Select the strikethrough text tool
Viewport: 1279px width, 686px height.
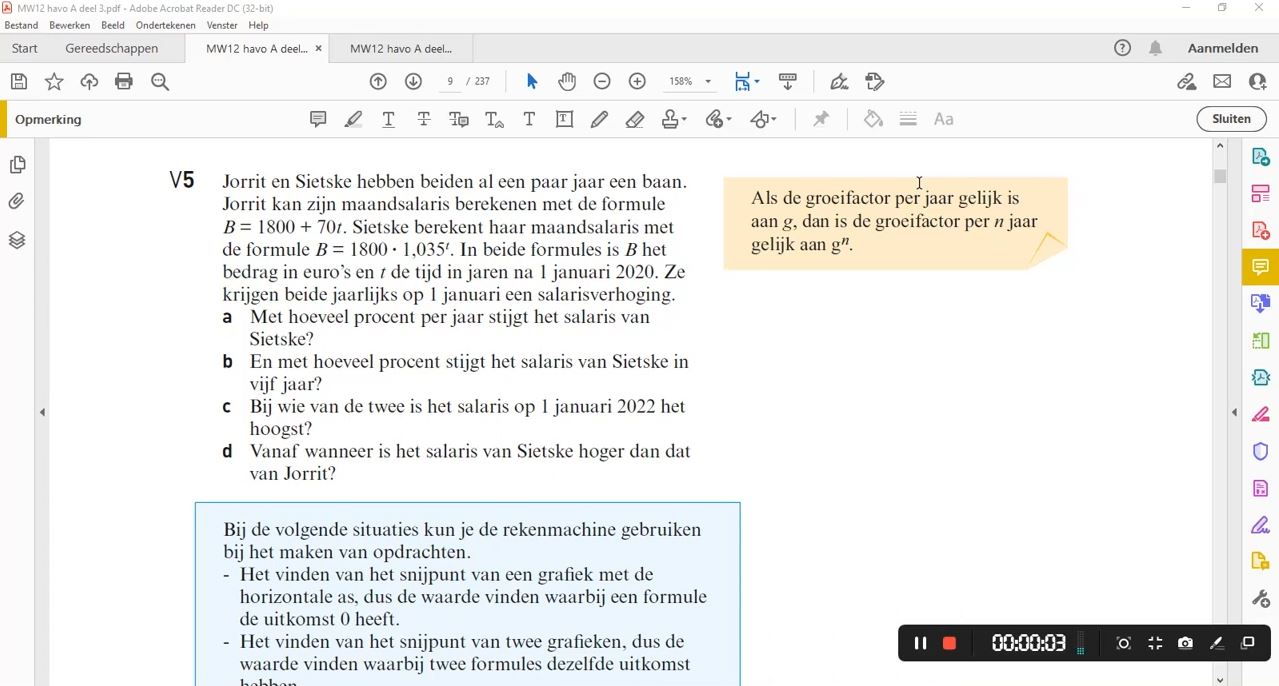(424, 119)
